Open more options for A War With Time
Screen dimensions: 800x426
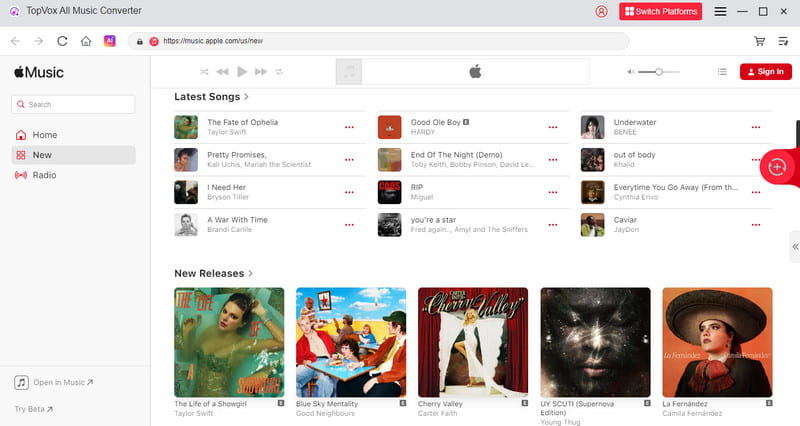pyautogui.click(x=349, y=225)
